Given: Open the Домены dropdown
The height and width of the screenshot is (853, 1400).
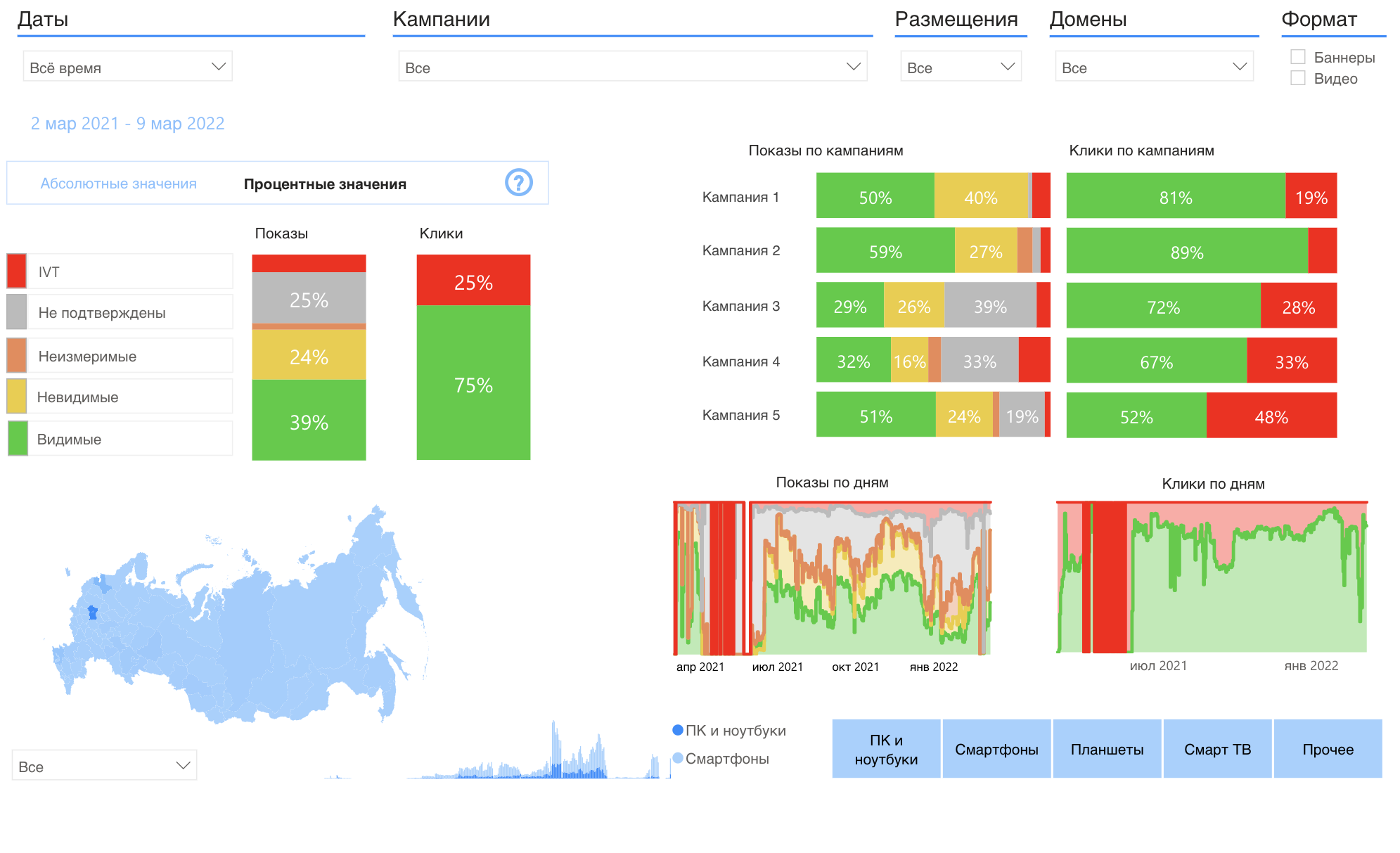Looking at the screenshot, I should point(1153,67).
